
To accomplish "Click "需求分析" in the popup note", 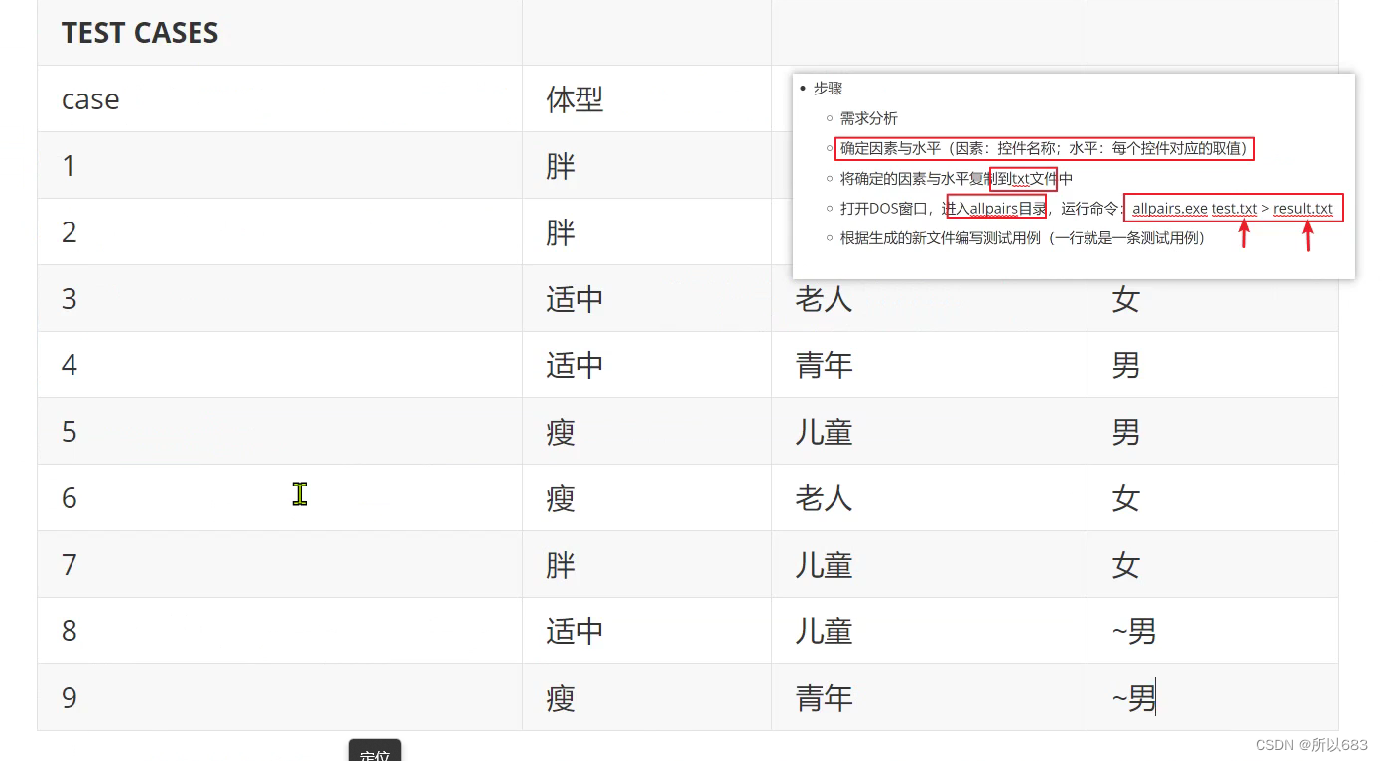I will [x=869, y=118].
